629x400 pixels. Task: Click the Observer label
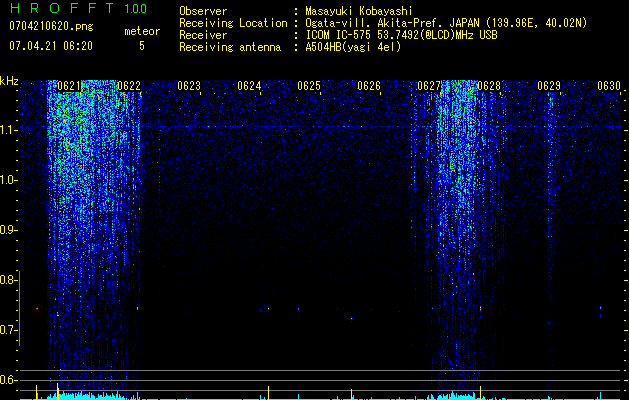[x=203, y=11]
